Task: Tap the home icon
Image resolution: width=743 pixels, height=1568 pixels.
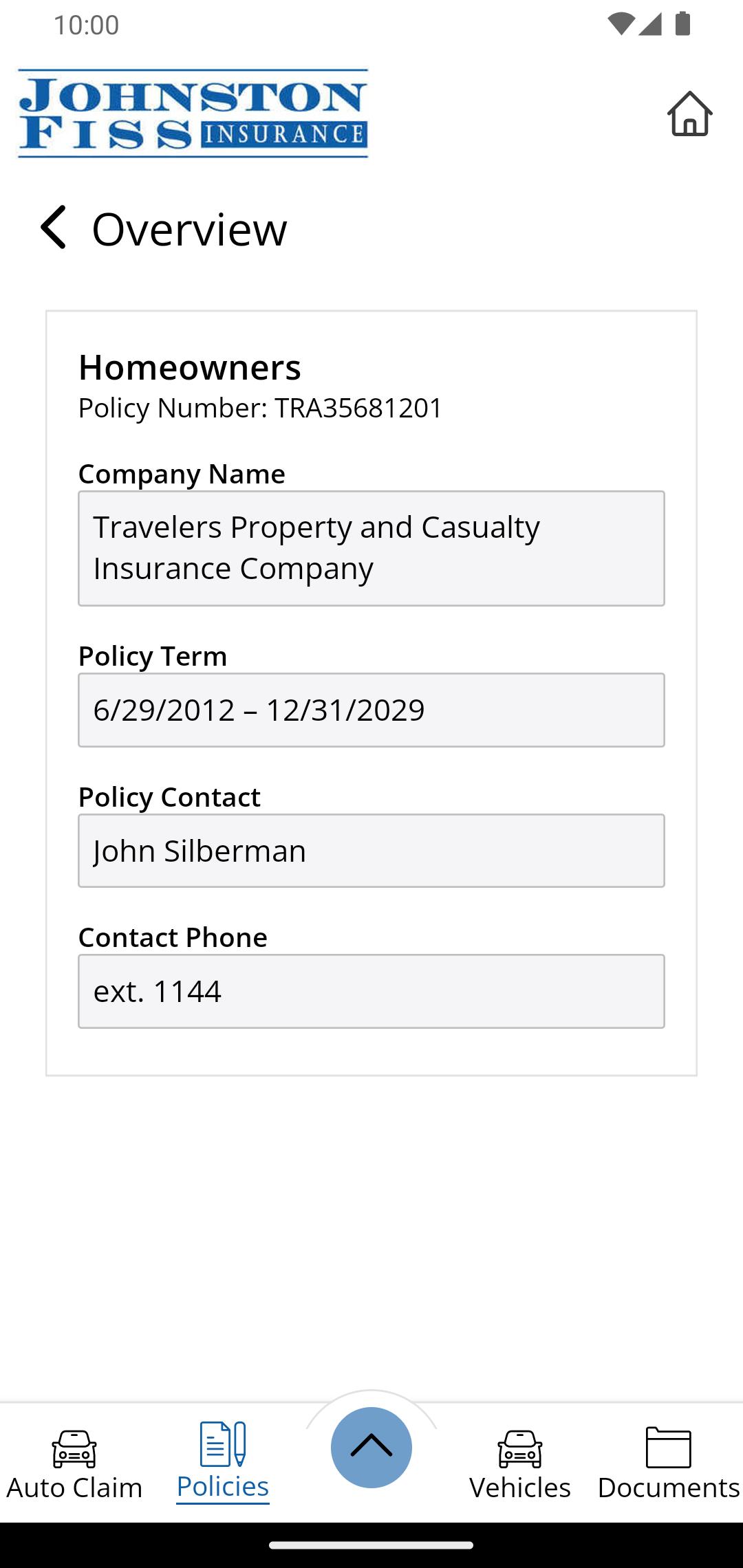Action: point(689,114)
